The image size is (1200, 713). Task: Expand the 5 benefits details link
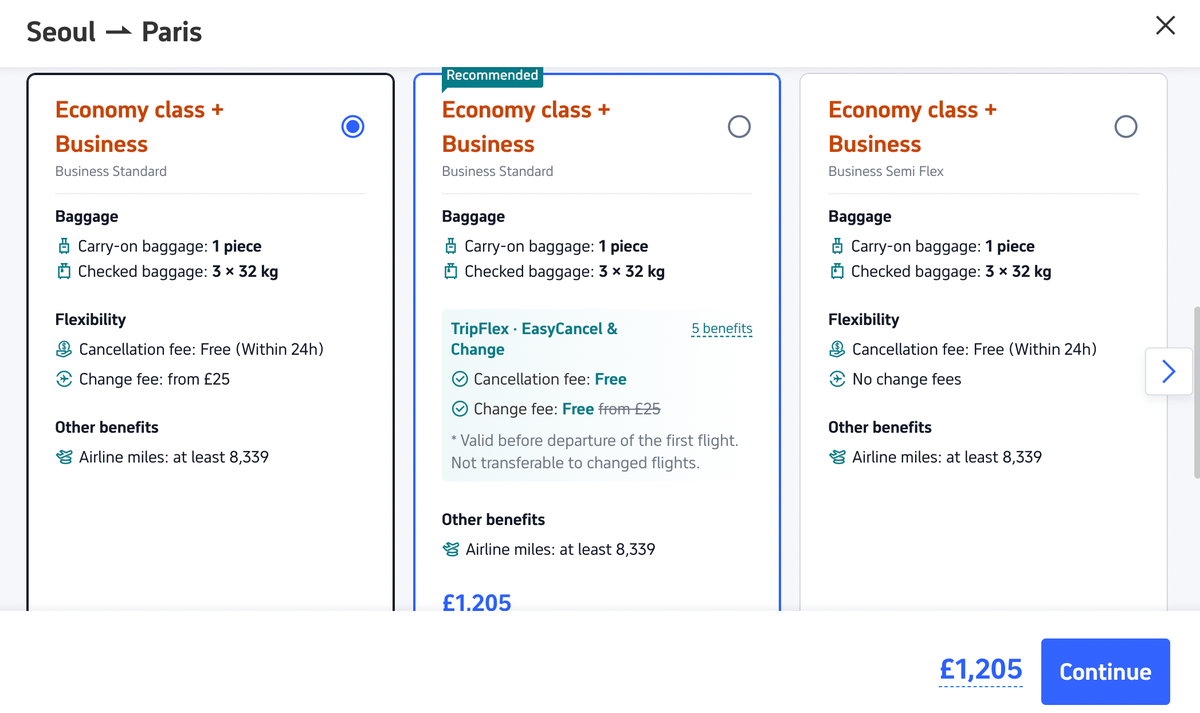tap(722, 328)
